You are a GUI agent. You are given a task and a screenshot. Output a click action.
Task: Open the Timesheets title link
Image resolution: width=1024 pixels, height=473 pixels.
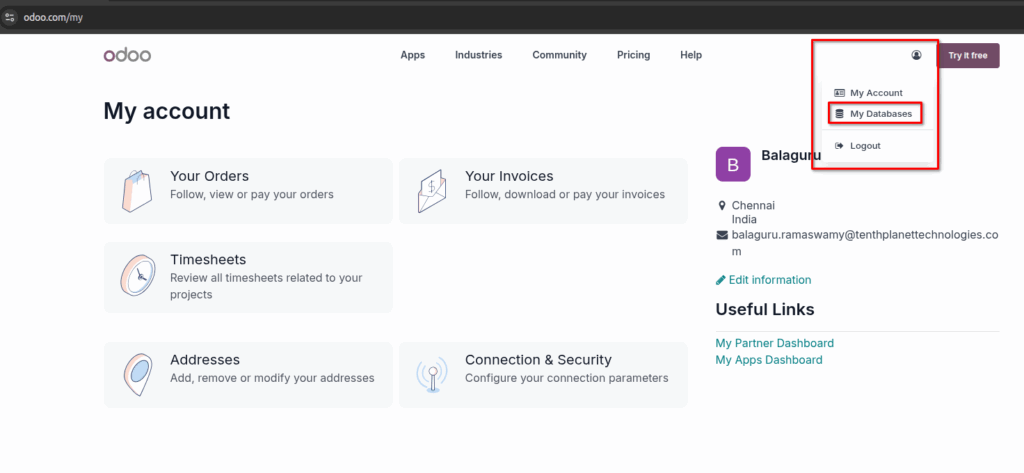pyautogui.click(x=208, y=260)
